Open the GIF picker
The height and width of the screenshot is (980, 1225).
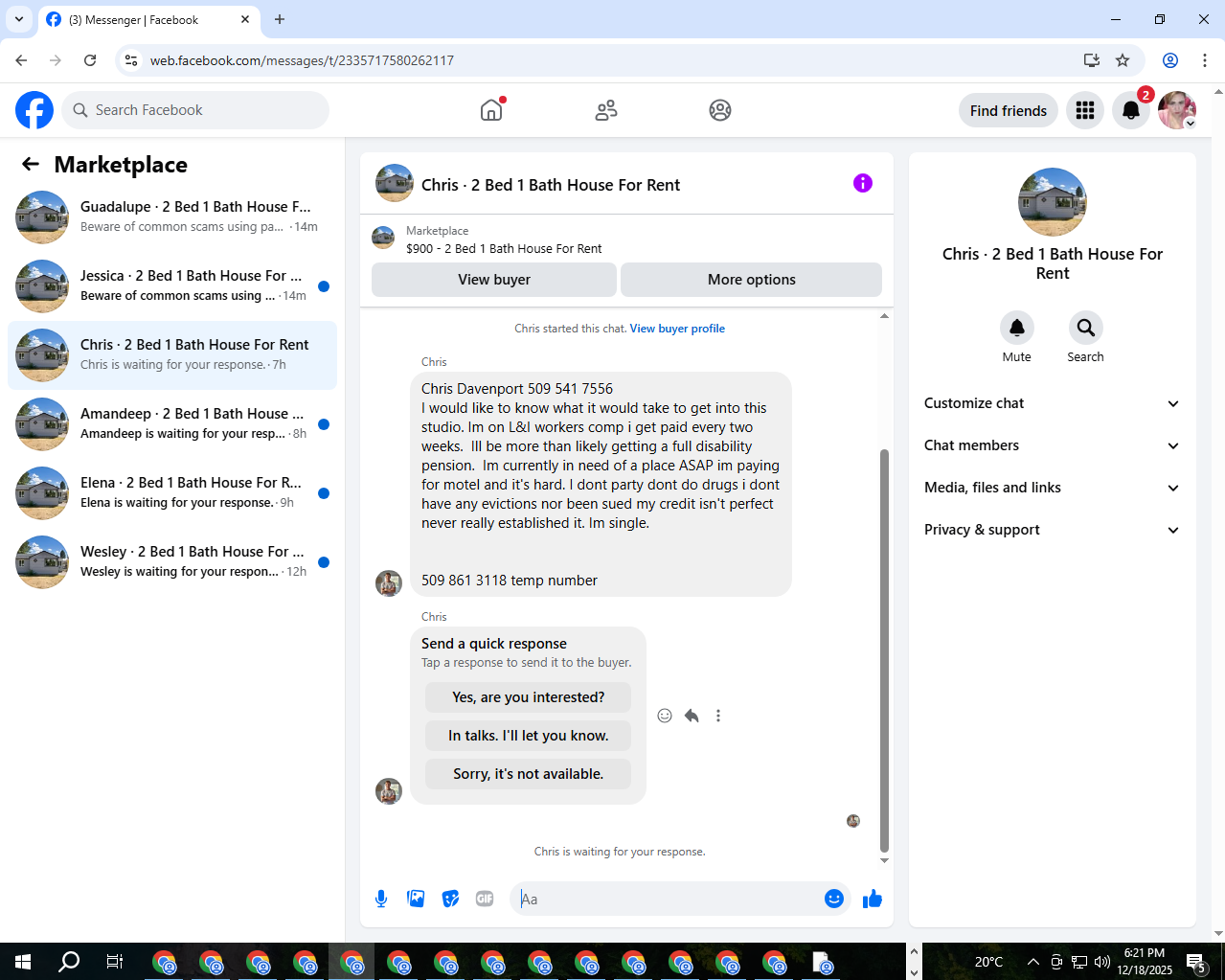485,899
